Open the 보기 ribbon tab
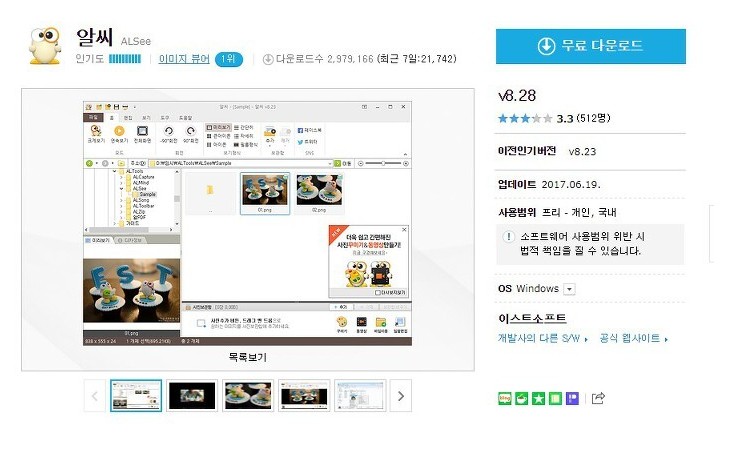Viewport: 739px width, 474px height. coord(146,118)
